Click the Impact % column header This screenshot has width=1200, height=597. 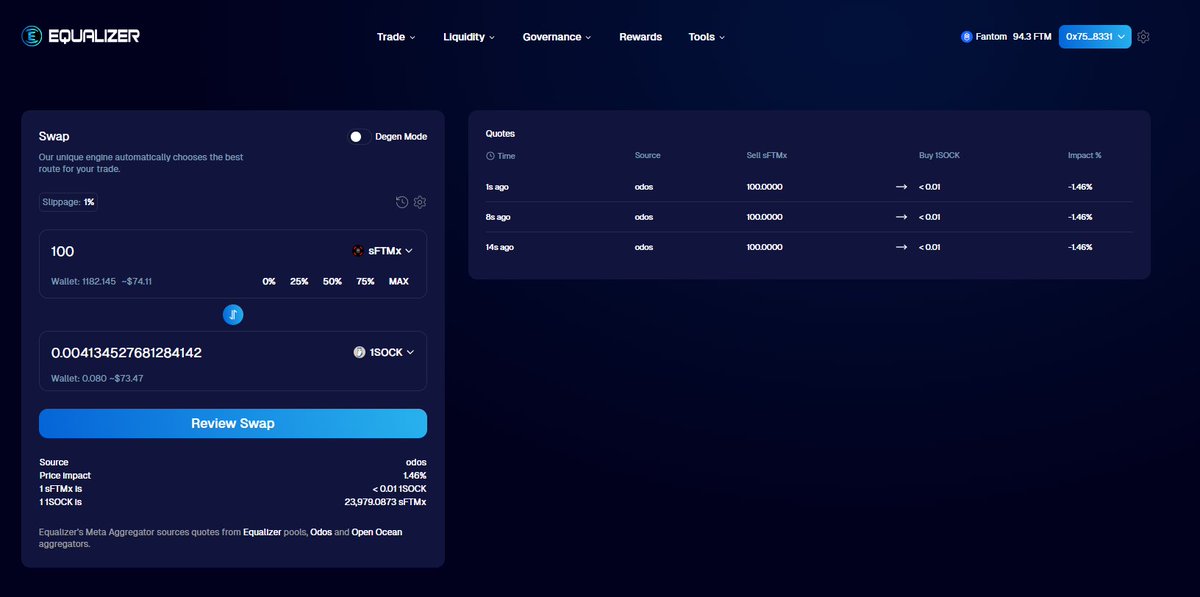pos(1084,156)
